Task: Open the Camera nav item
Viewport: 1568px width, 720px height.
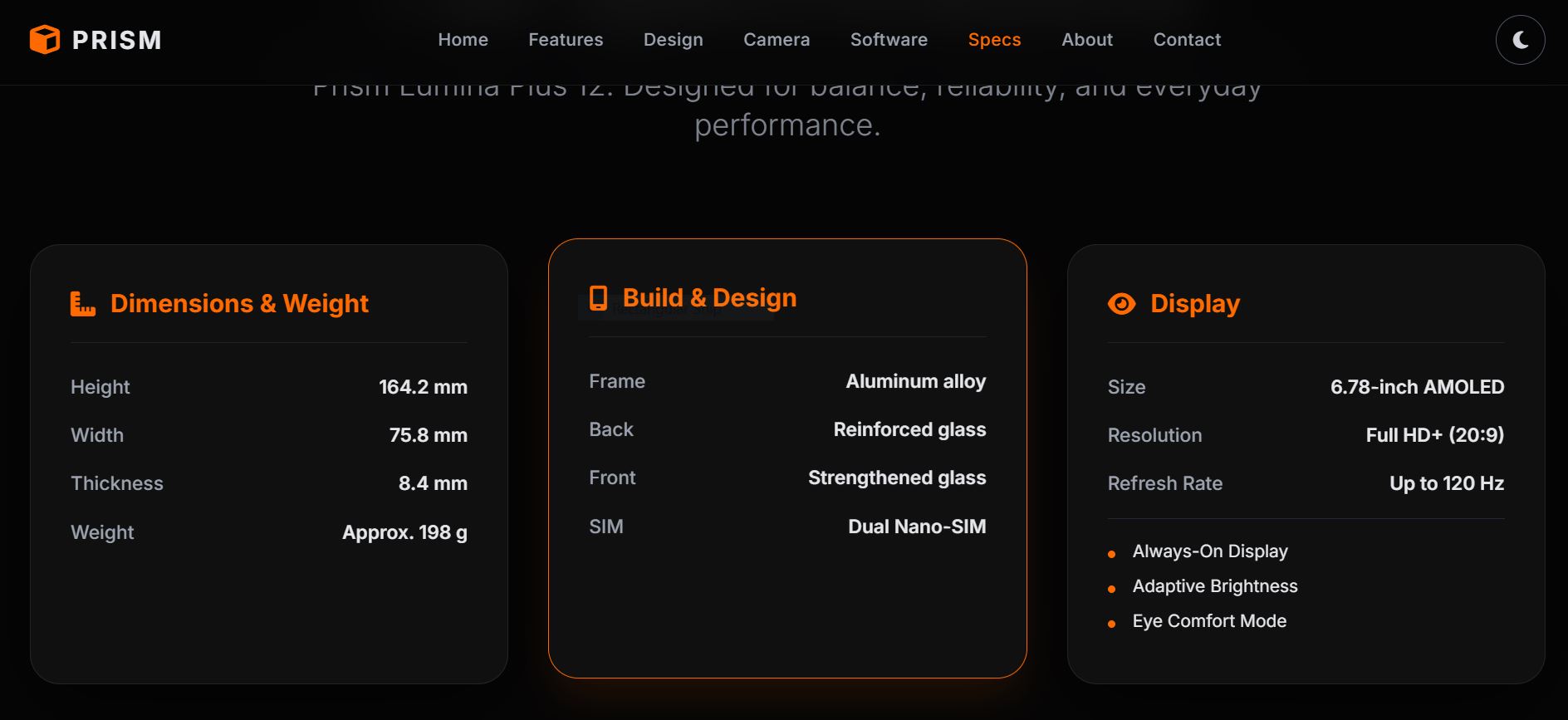Action: pos(777,40)
